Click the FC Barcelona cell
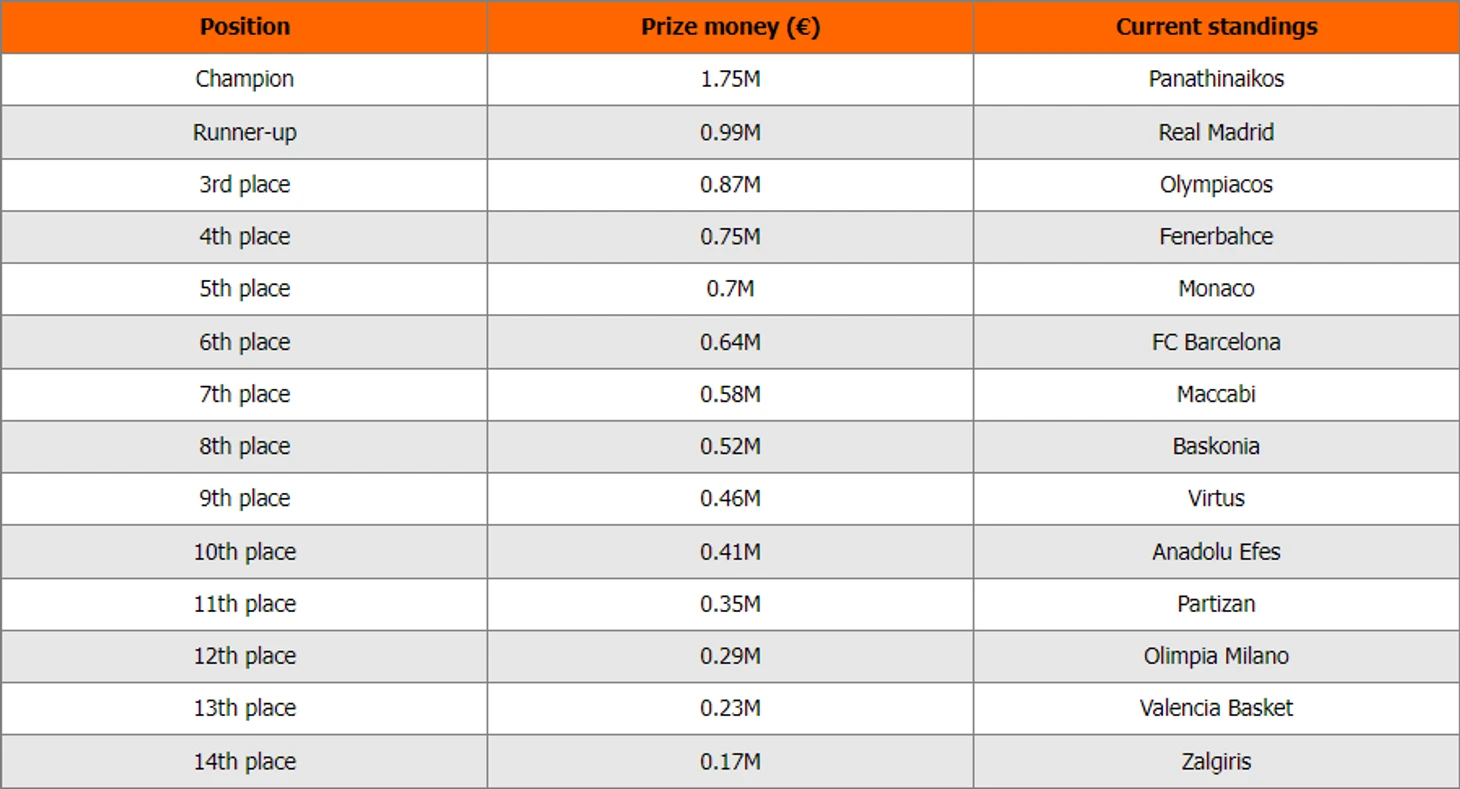The height and width of the screenshot is (789, 1460). tap(1216, 342)
